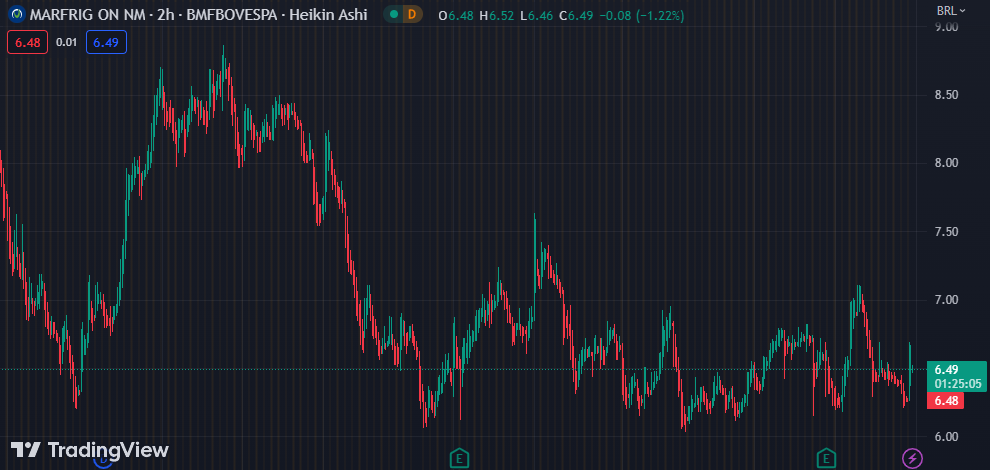
Task: Click the 0.01 spread value
Action: click(x=66, y=42)
